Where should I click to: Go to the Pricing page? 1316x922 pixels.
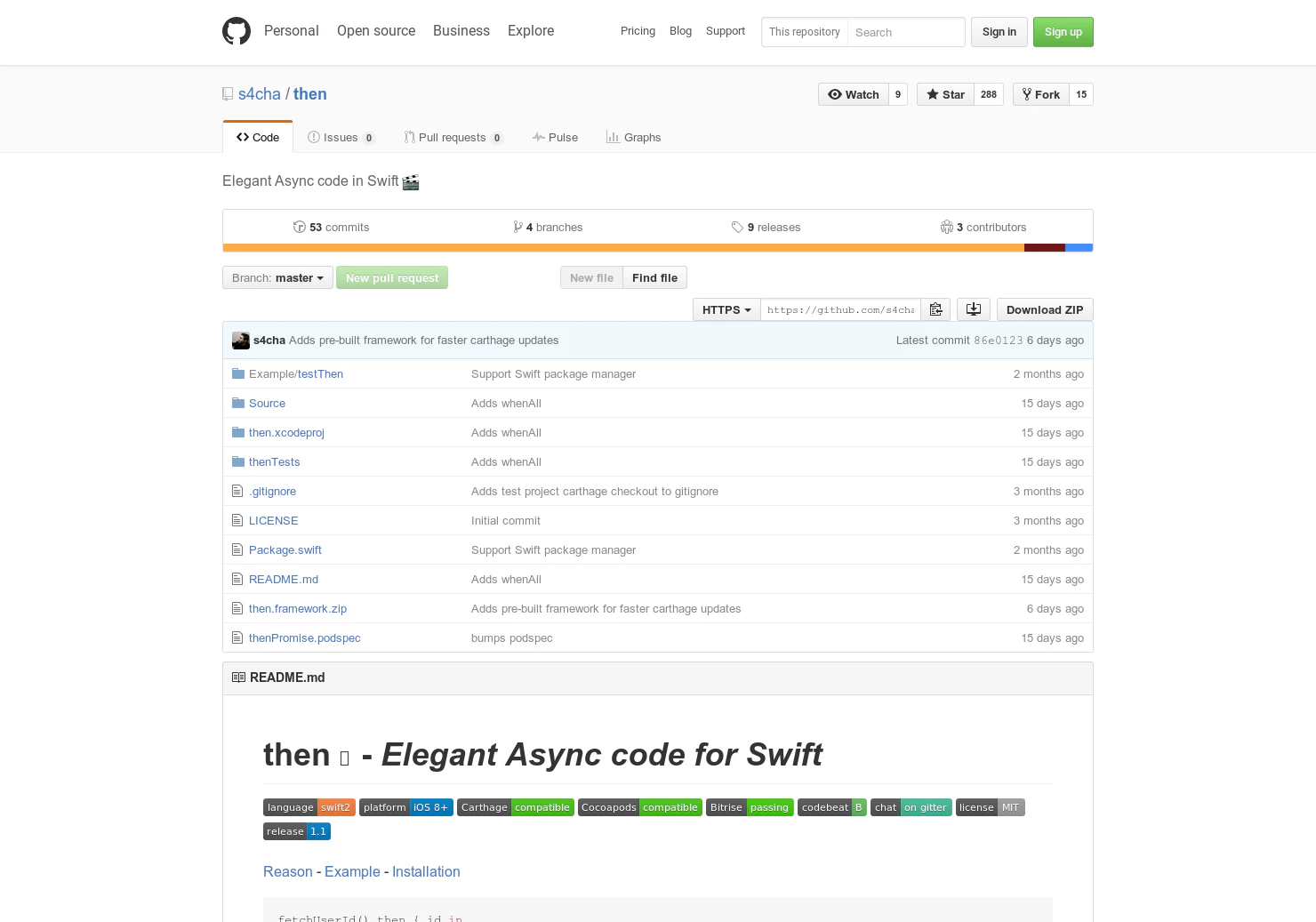(638, 31)
